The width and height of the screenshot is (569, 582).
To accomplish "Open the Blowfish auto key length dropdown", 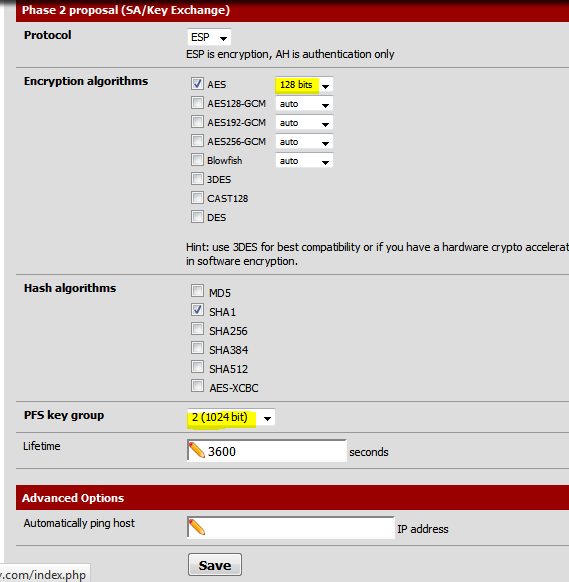I will 304,161.
